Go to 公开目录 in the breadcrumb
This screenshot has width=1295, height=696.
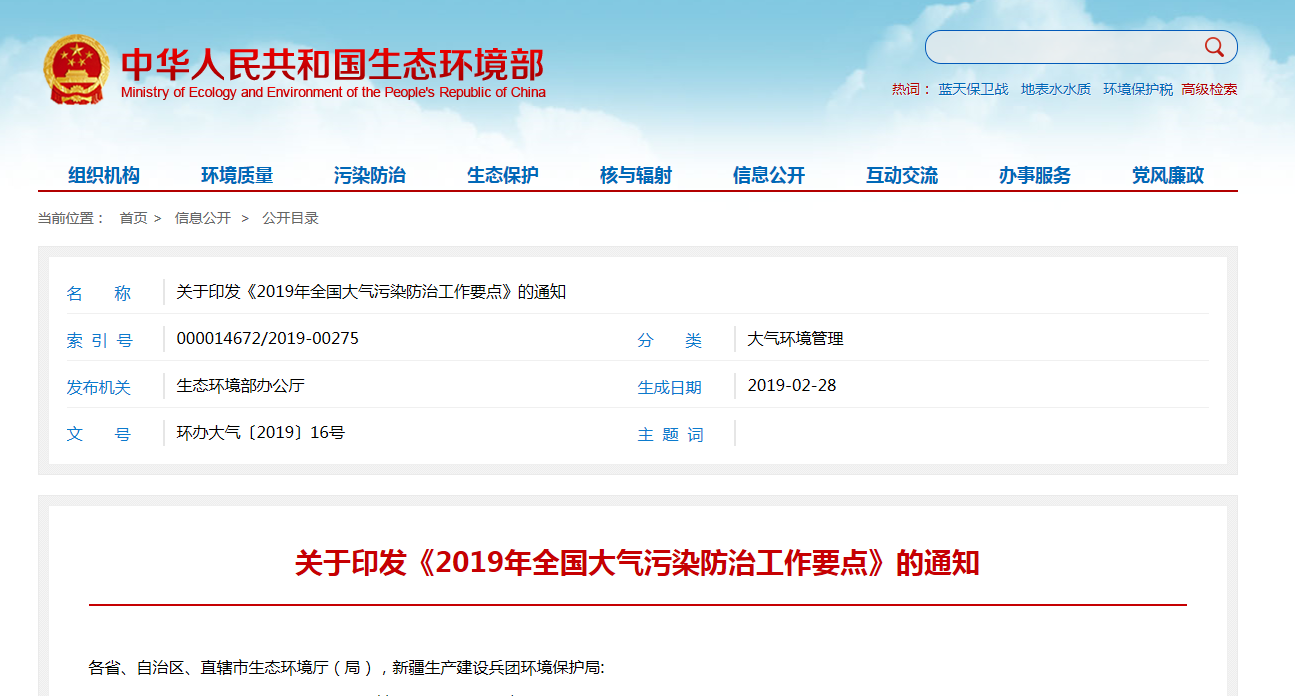(x=290, y=218)
